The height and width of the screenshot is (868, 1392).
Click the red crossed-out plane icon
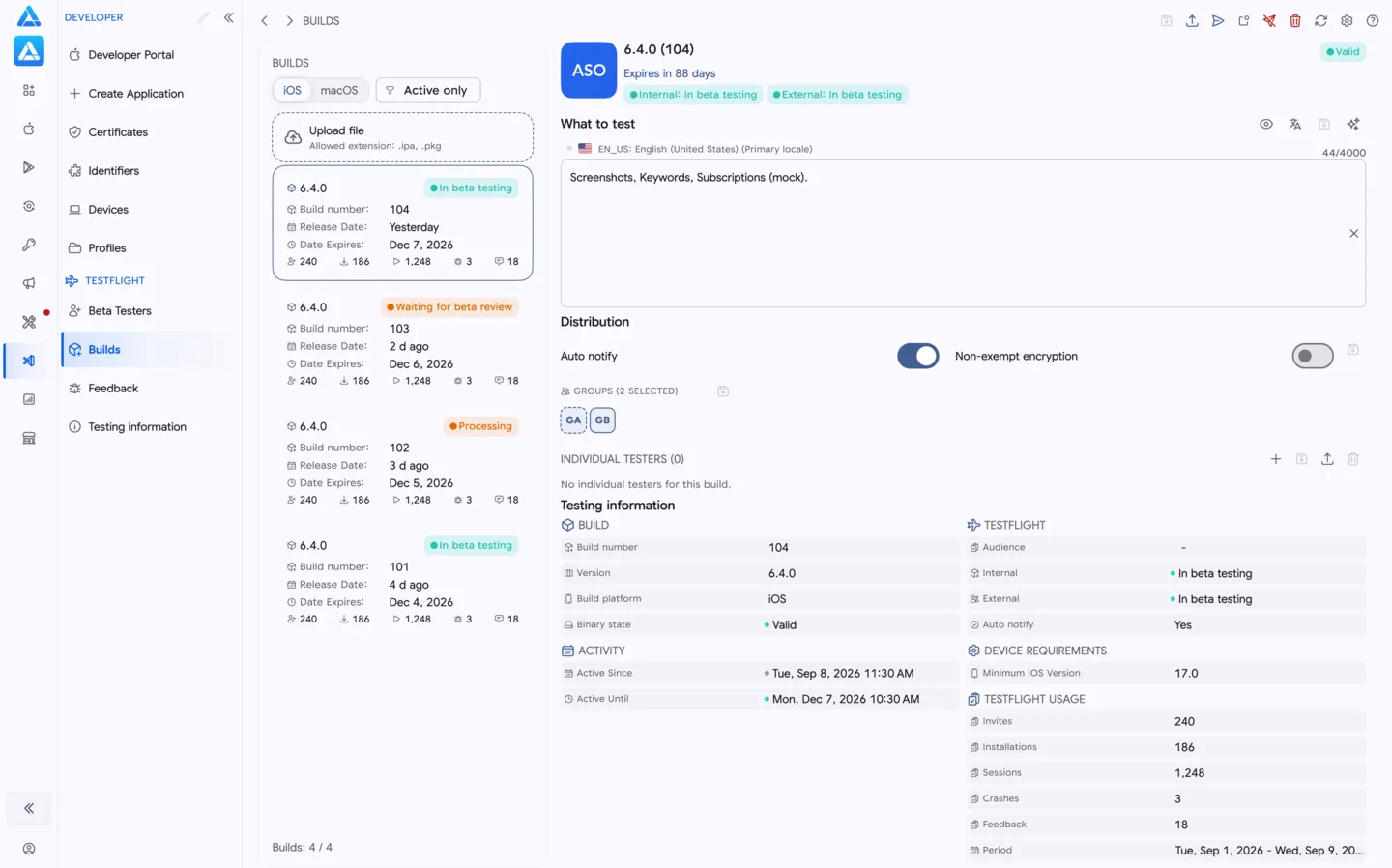1269,21
